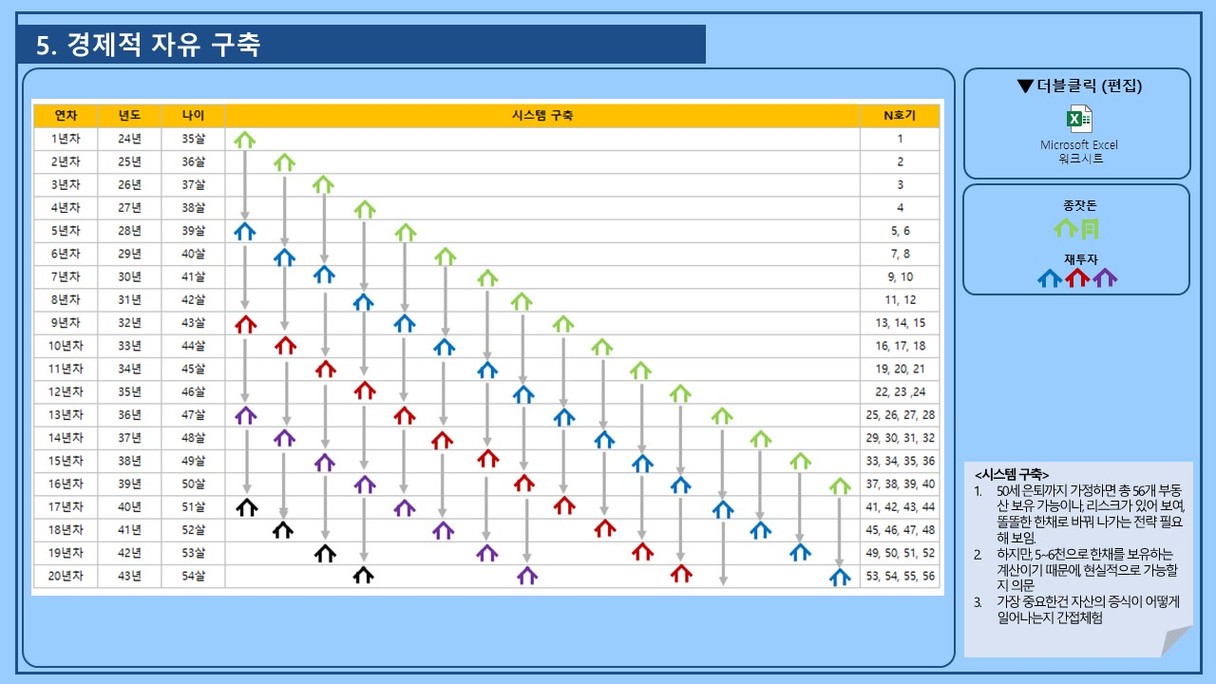Pick the red house in 12년차 row
This screenshot has height=684, width=1216.
pyautogui.click(x=365, y=390)
